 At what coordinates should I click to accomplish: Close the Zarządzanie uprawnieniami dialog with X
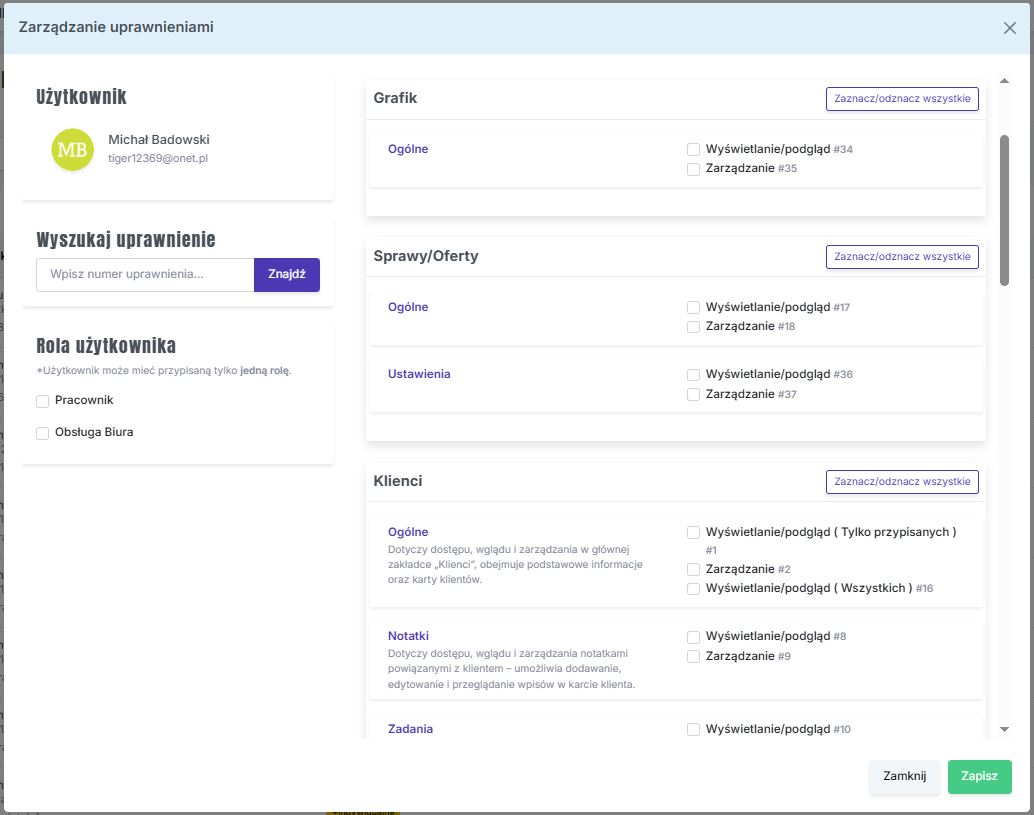click(1009, 28)
